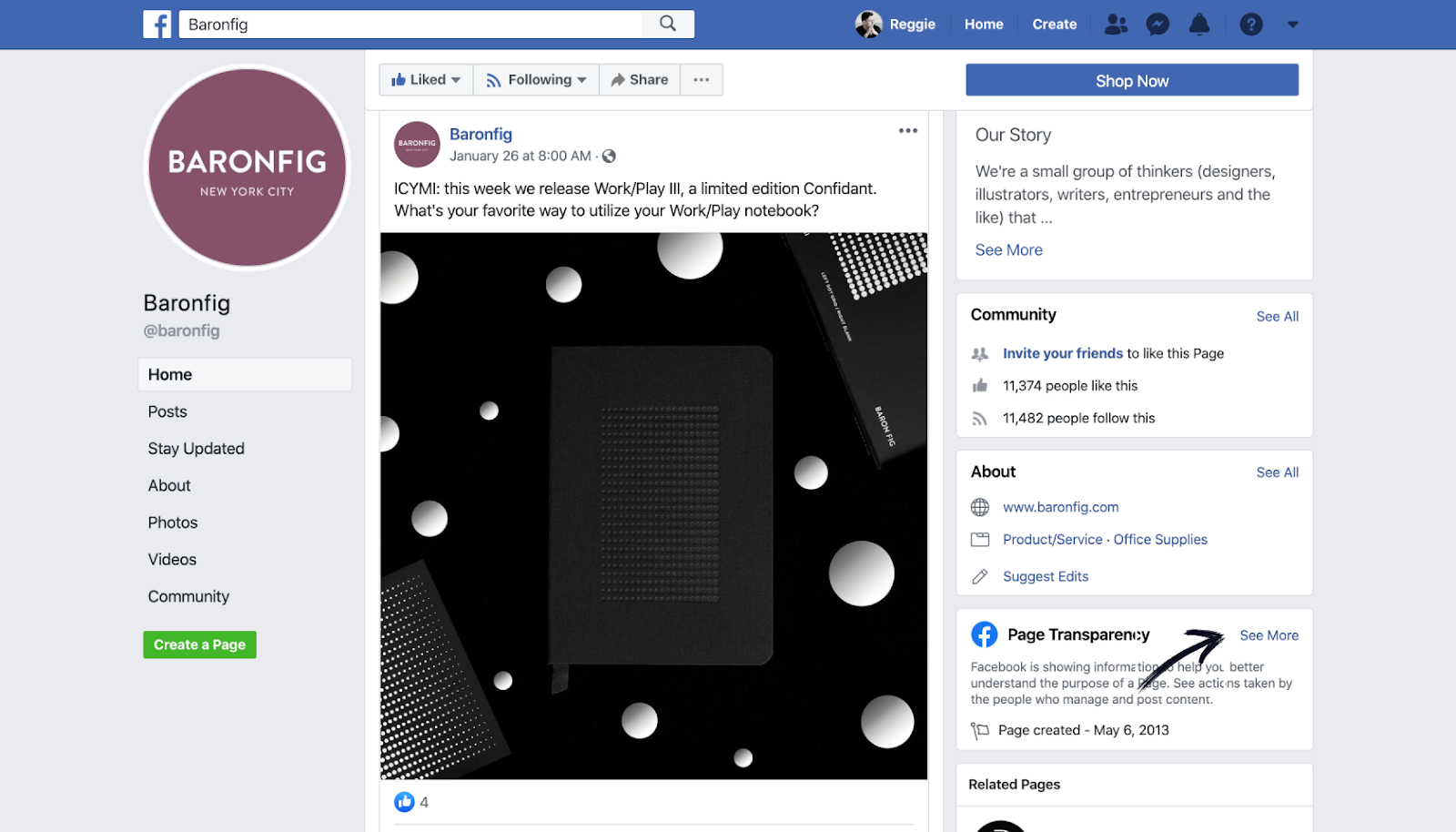Click the public globe privacy icon

point(610,157)
